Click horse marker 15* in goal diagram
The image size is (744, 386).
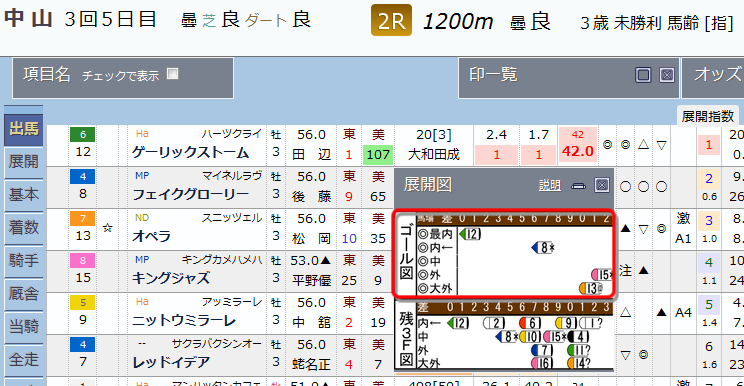pyautogui.click(x=602, y=275)
